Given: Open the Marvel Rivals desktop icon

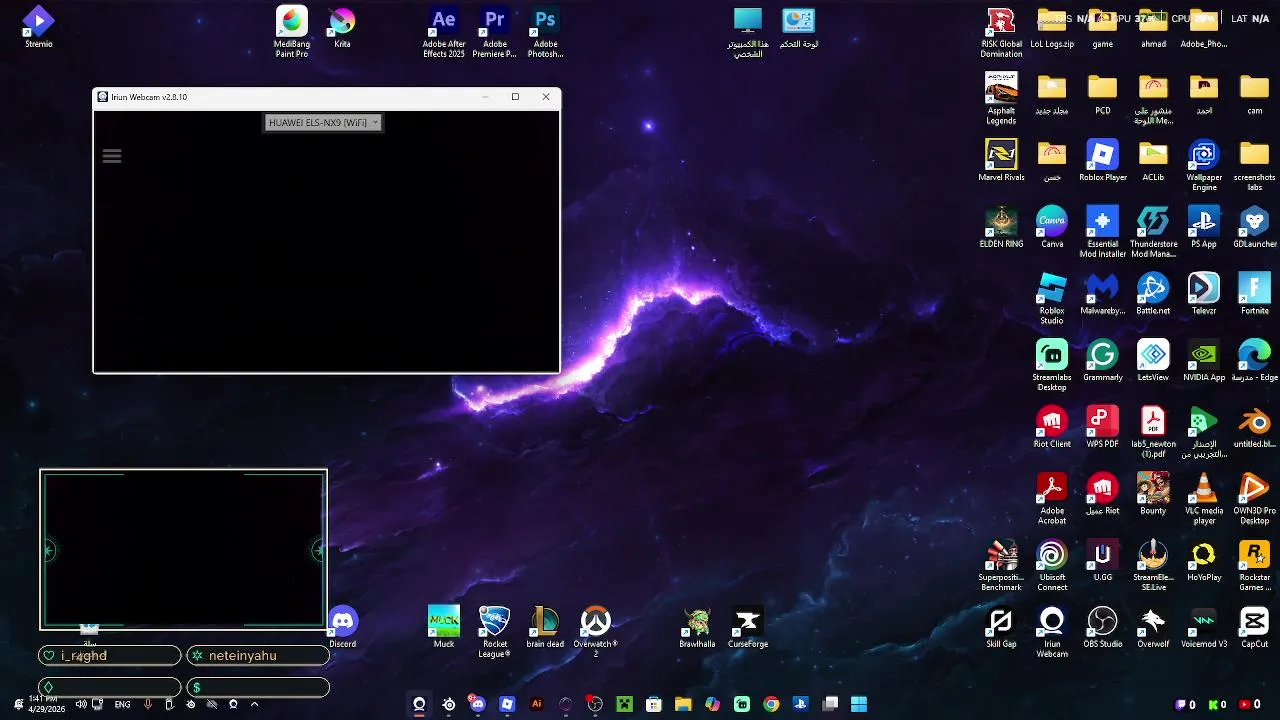Looking at the screenshot, I should (1001, 160).
